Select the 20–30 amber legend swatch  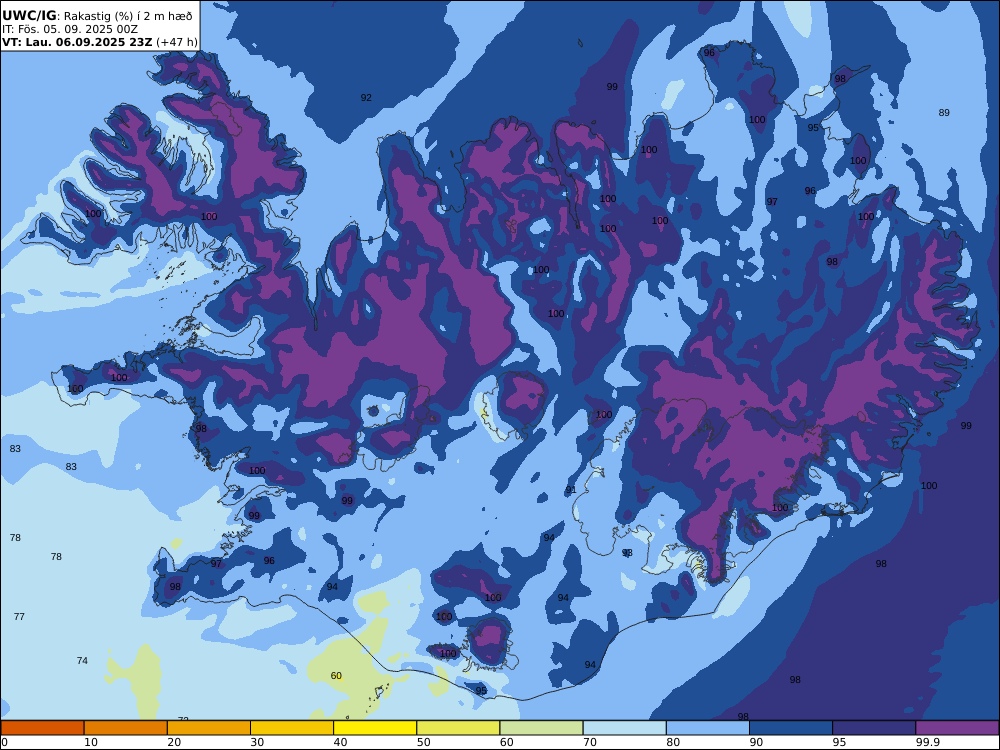point(209,728)
